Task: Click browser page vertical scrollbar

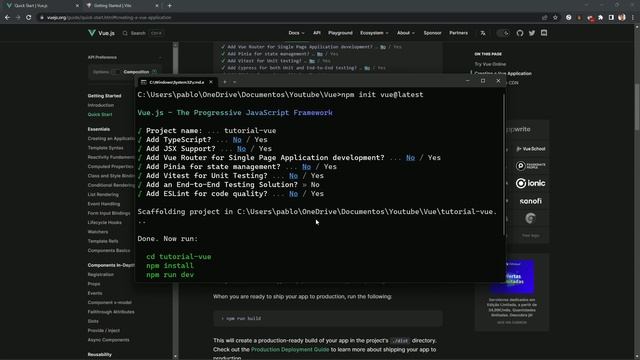Action: 637,107
